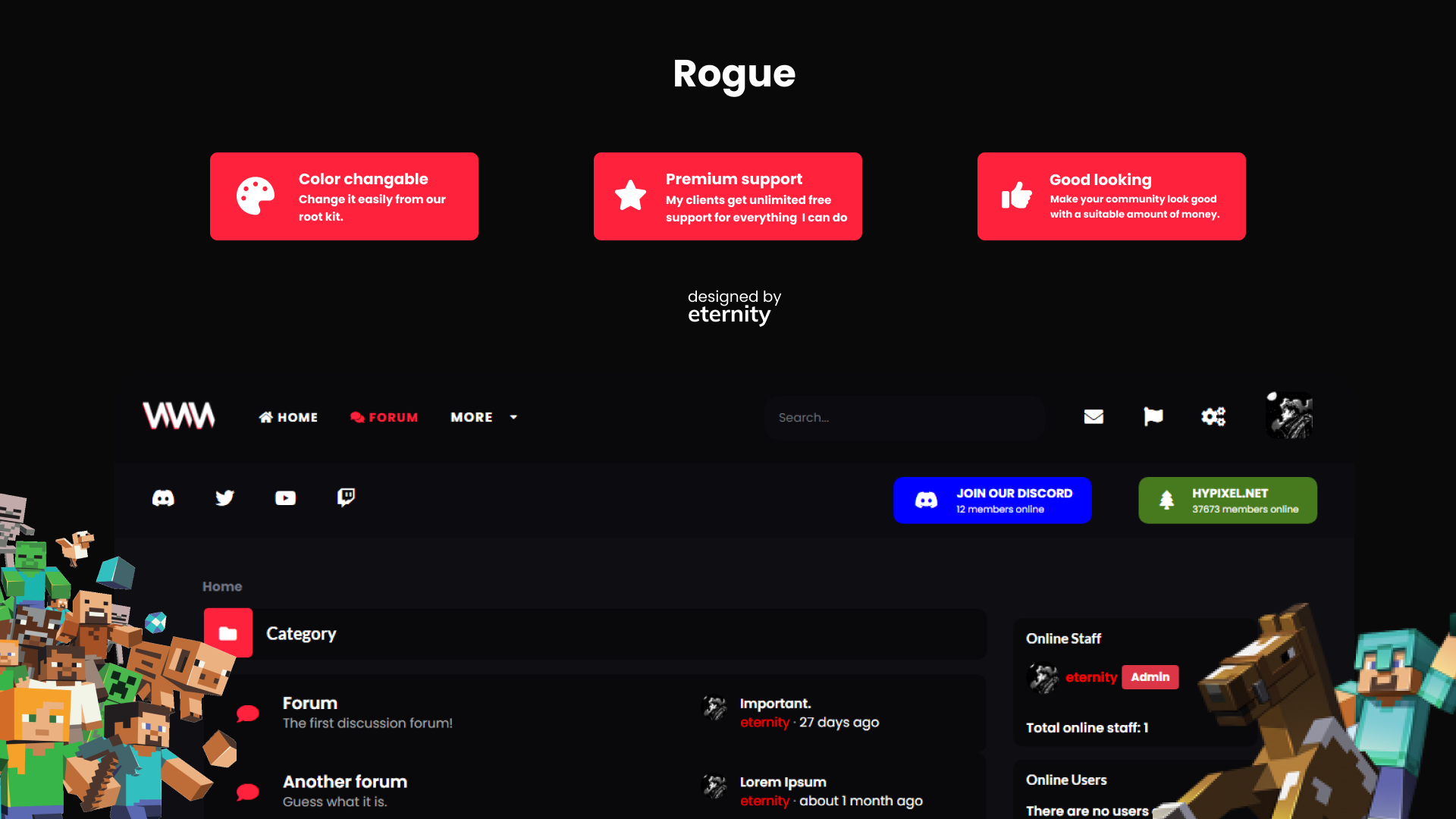Click the YouTube social icon
Viewport: 1456px width, 819px height.
click(285, 498)
